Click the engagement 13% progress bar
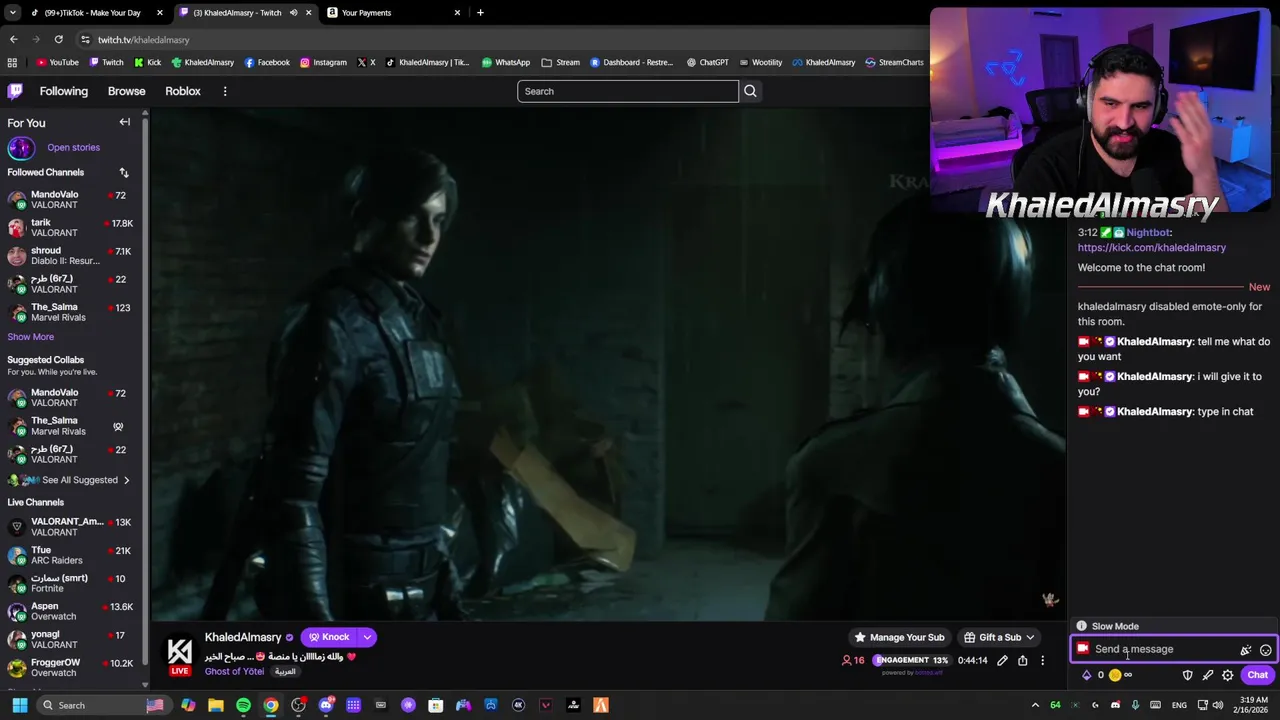Screen dimensions: 1280x720 point(911,660)
